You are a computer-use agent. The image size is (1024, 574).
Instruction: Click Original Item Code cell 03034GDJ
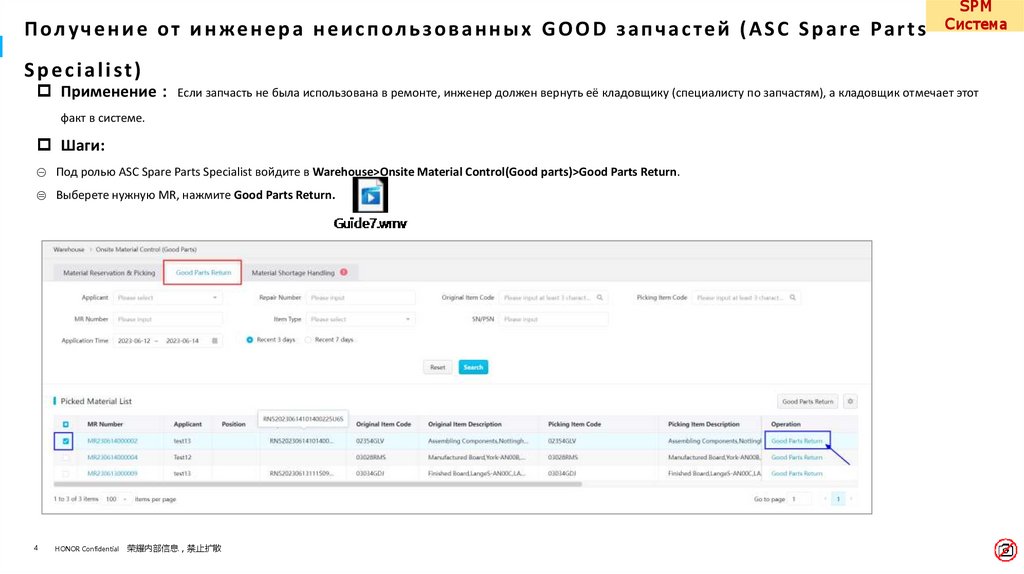(x=370, y=473)
